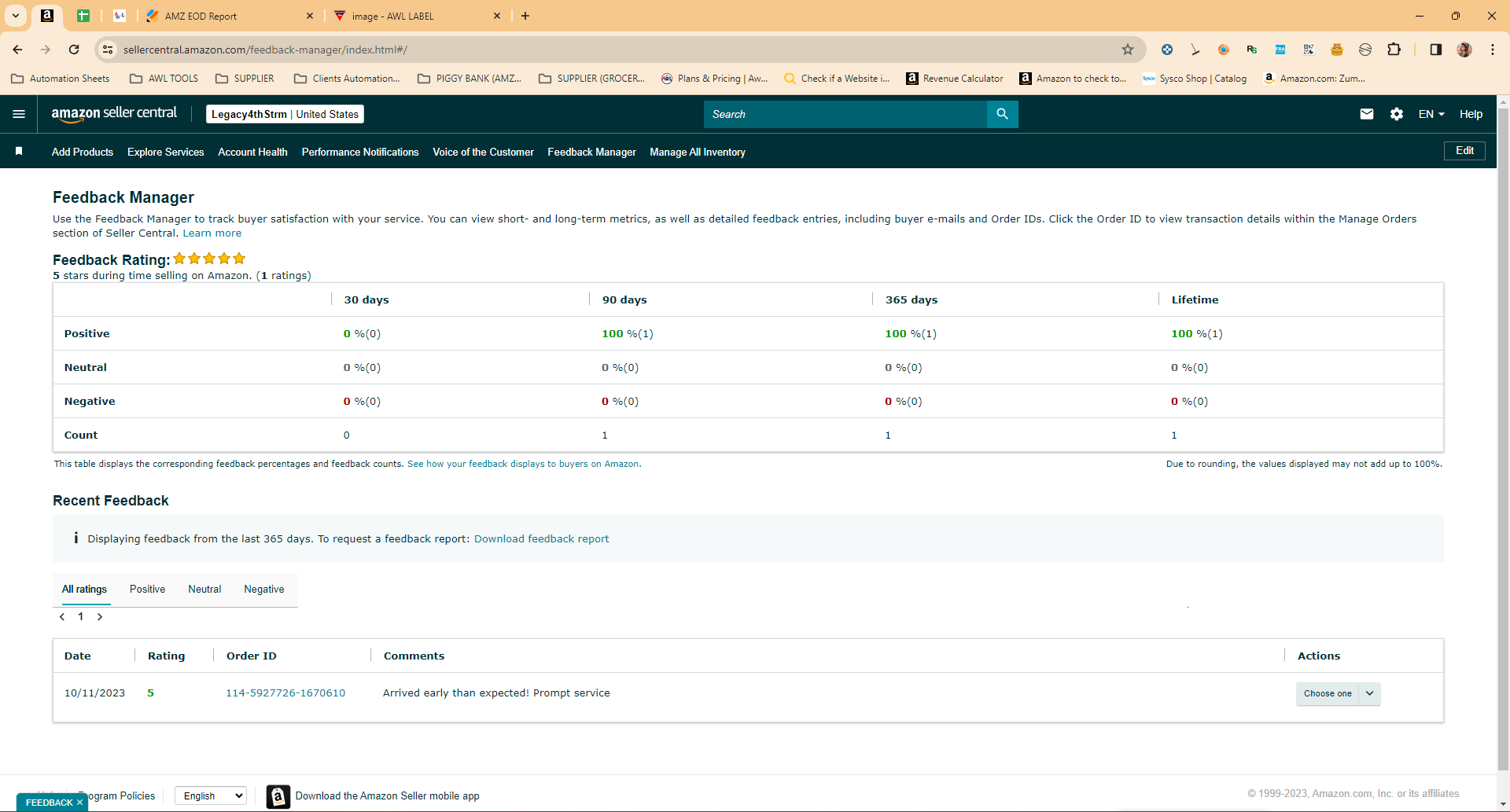The height and width of the screenshot is (812, 1510).
Task: Open the messages envelope icon
Action: 1367,114
